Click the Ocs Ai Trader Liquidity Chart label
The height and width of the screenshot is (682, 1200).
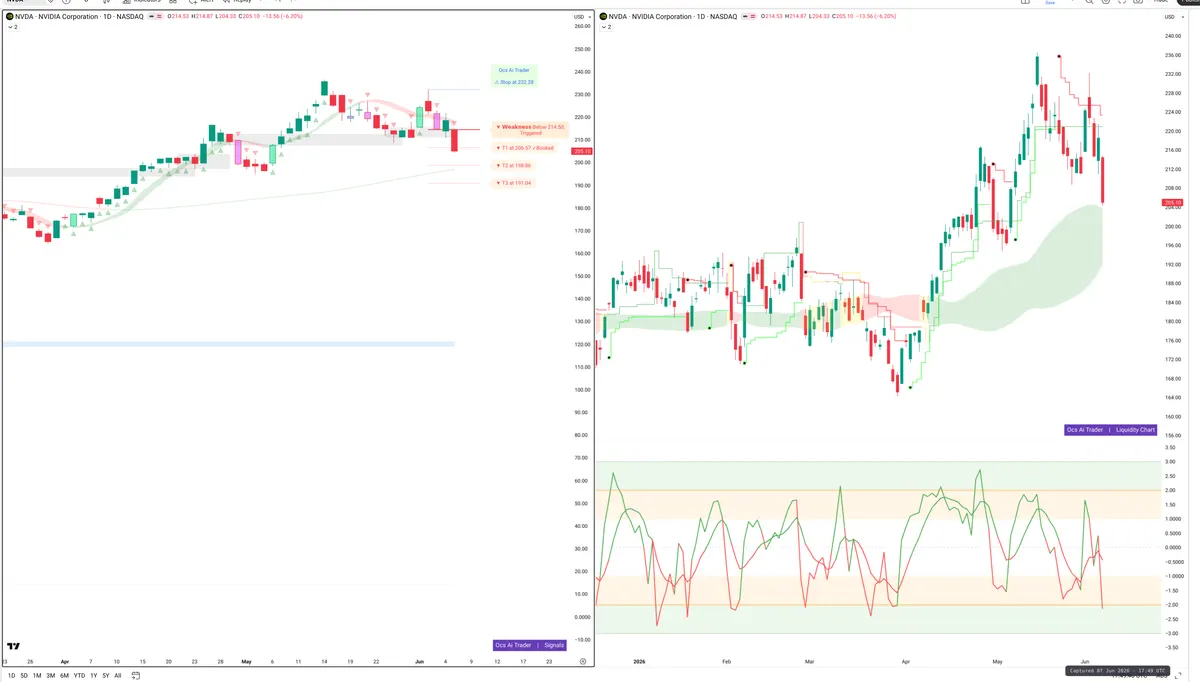click(1111, 429)
